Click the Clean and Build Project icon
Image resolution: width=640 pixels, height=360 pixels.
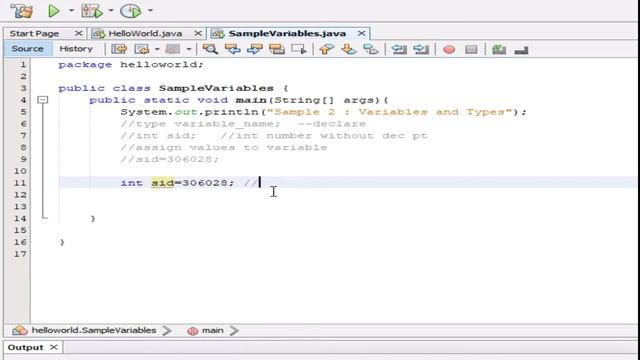(21, 11)
